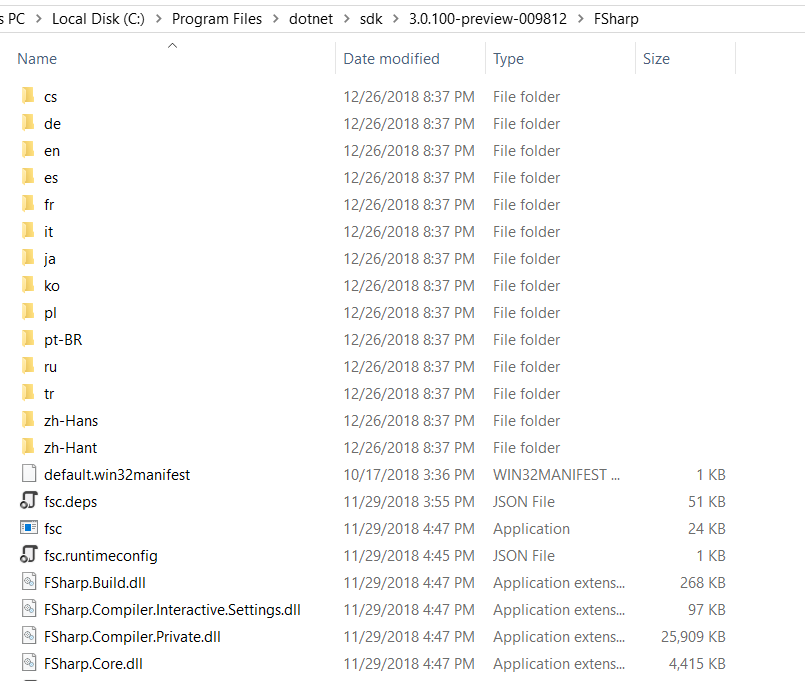Viewport: 805px width, 681px height.
Task: Click the 10/17/2018 3:36 PM date
Action: (x=409, y=475)
